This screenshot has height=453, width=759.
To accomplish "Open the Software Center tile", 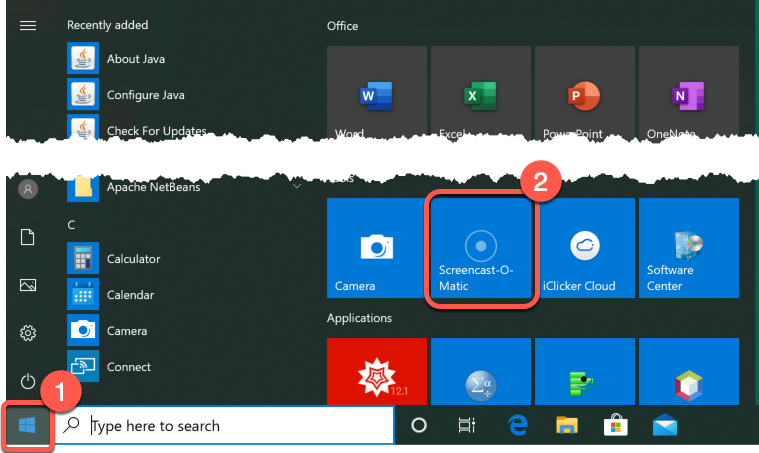I will coord(689,248).
